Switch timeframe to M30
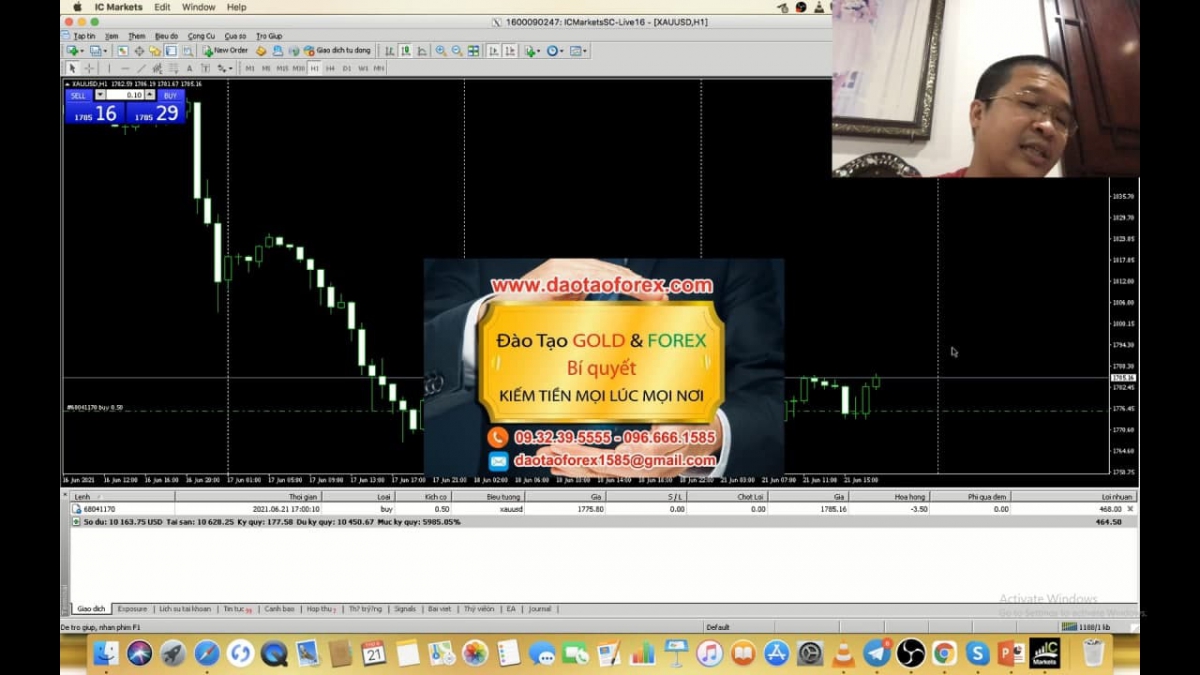This screenshot has width=1200, height=675. [298, 68]
